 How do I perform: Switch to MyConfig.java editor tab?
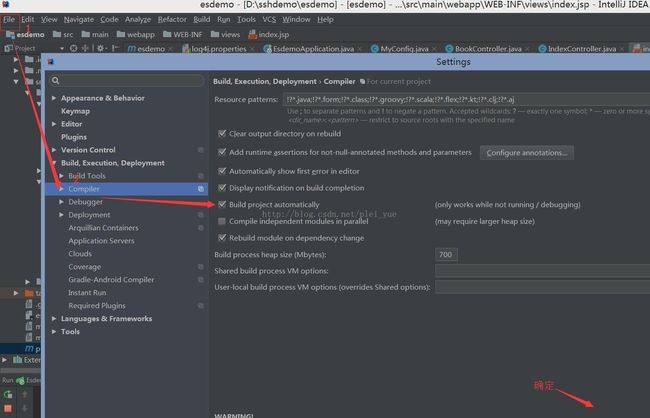[404, 49]
